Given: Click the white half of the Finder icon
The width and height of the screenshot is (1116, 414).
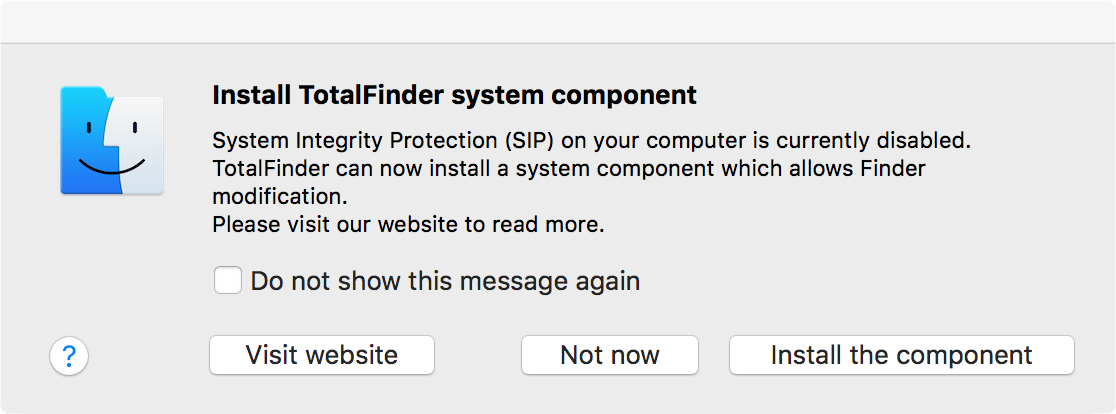Looking at the screenshot, I should (140, 140).
